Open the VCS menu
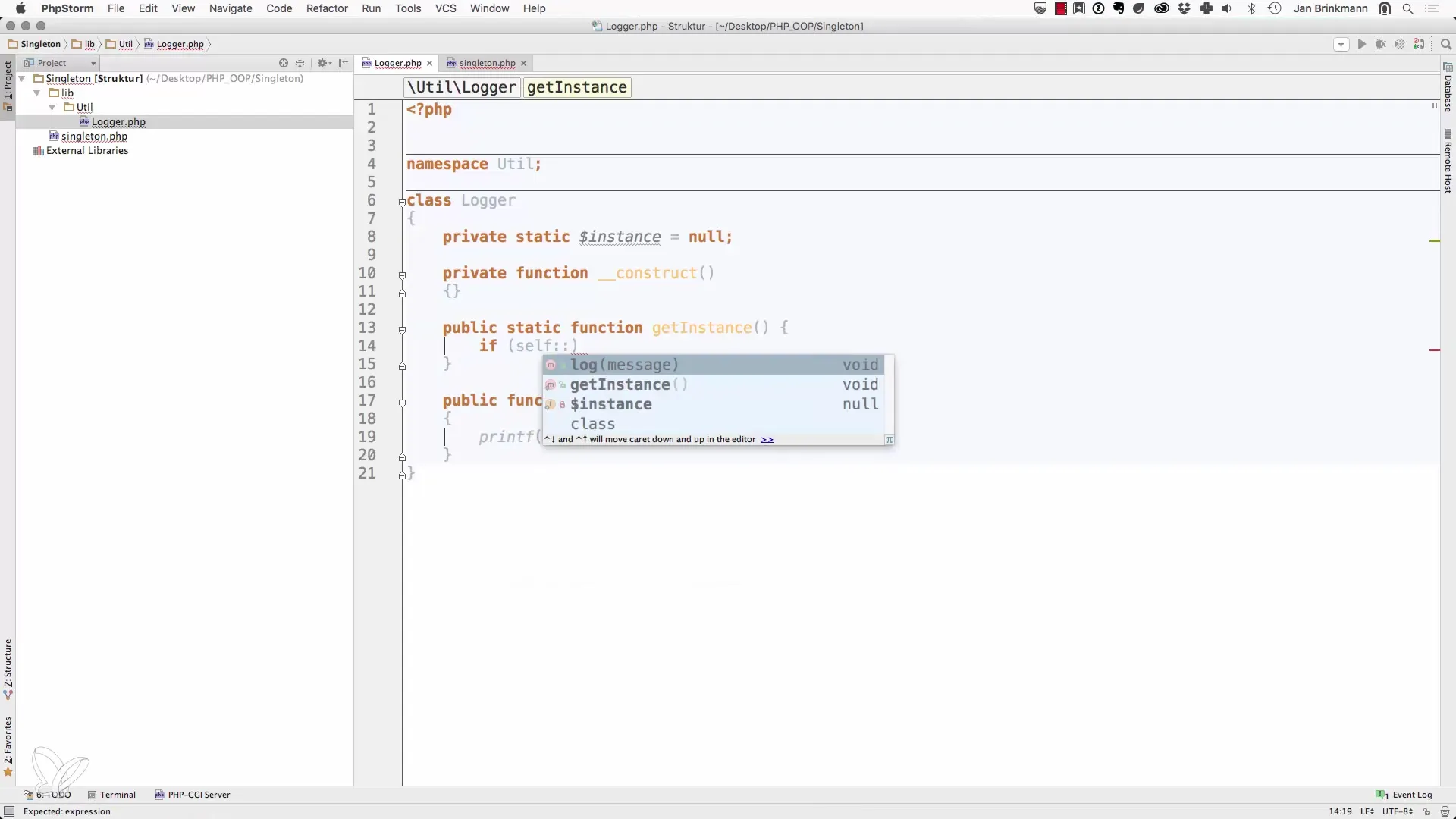This screenshot has height=819, width=1456. pyautogui.click(x=445, y=8)
